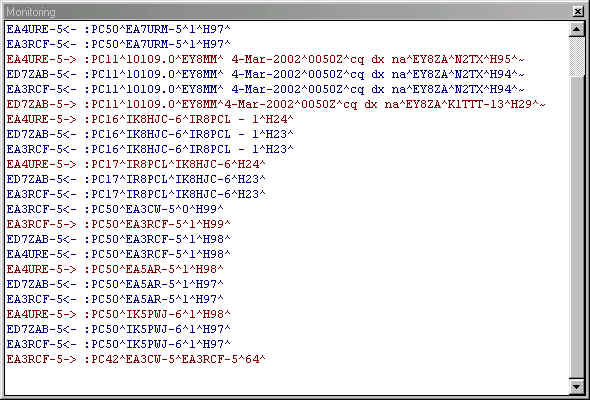Select the red PC17 IR8PCL line ending H24
590x400 pixels.
136,164
